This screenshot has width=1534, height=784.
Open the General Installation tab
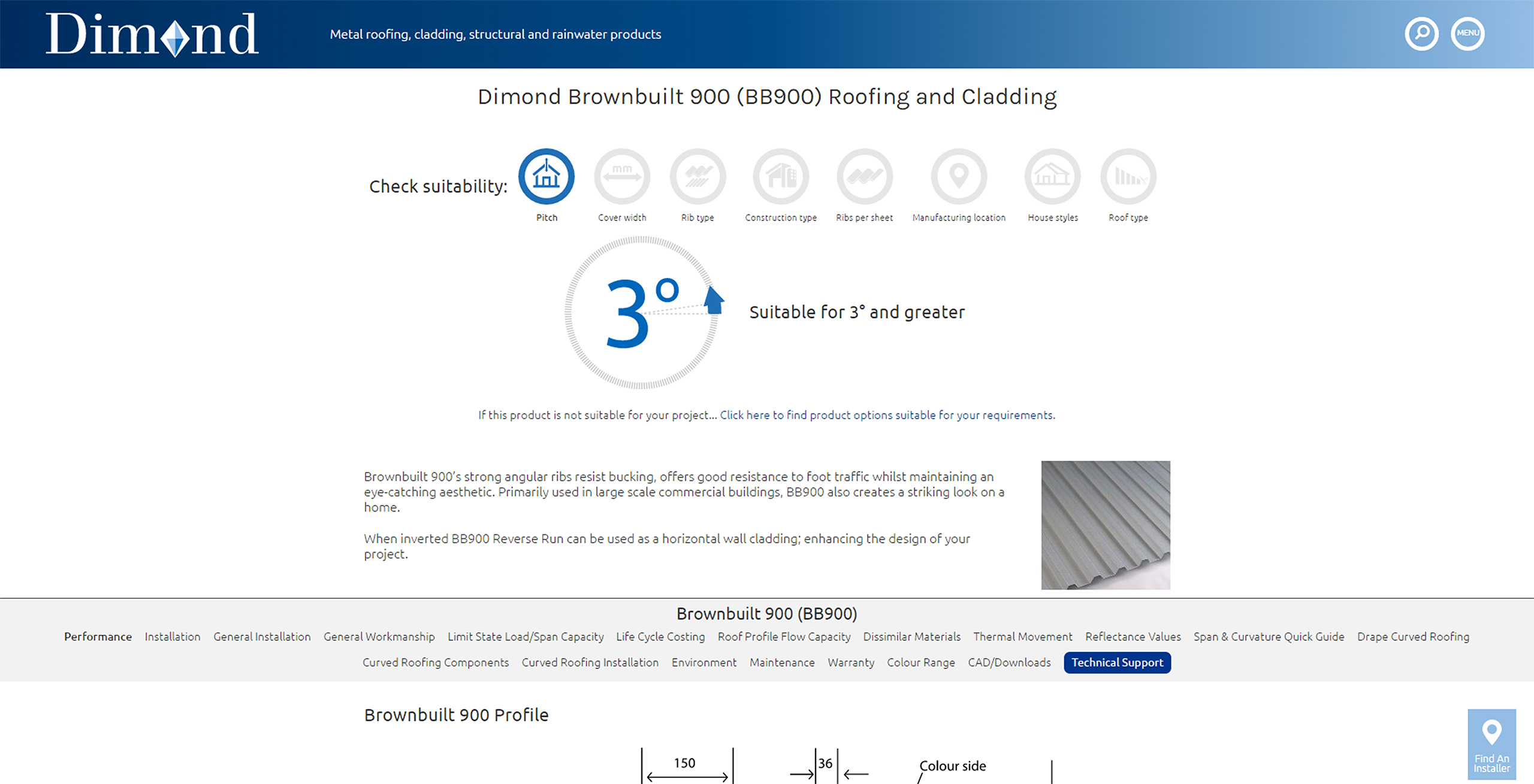click(x=262, y=637)
